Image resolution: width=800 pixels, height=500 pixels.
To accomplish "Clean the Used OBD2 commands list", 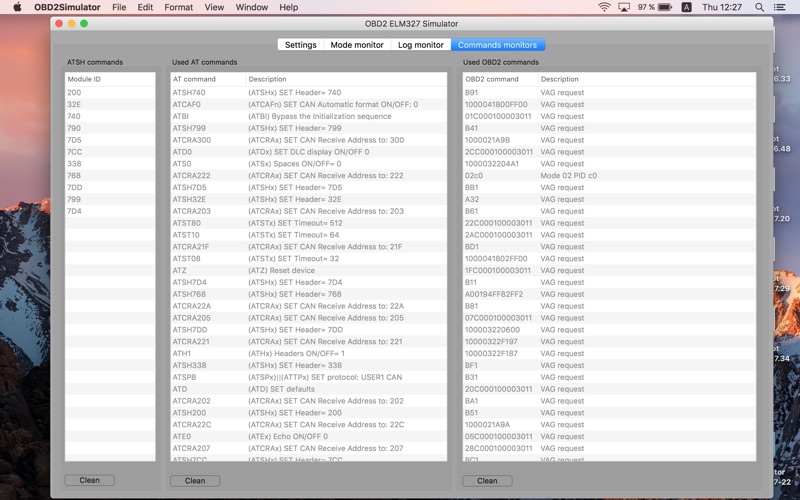I will 487,481.
